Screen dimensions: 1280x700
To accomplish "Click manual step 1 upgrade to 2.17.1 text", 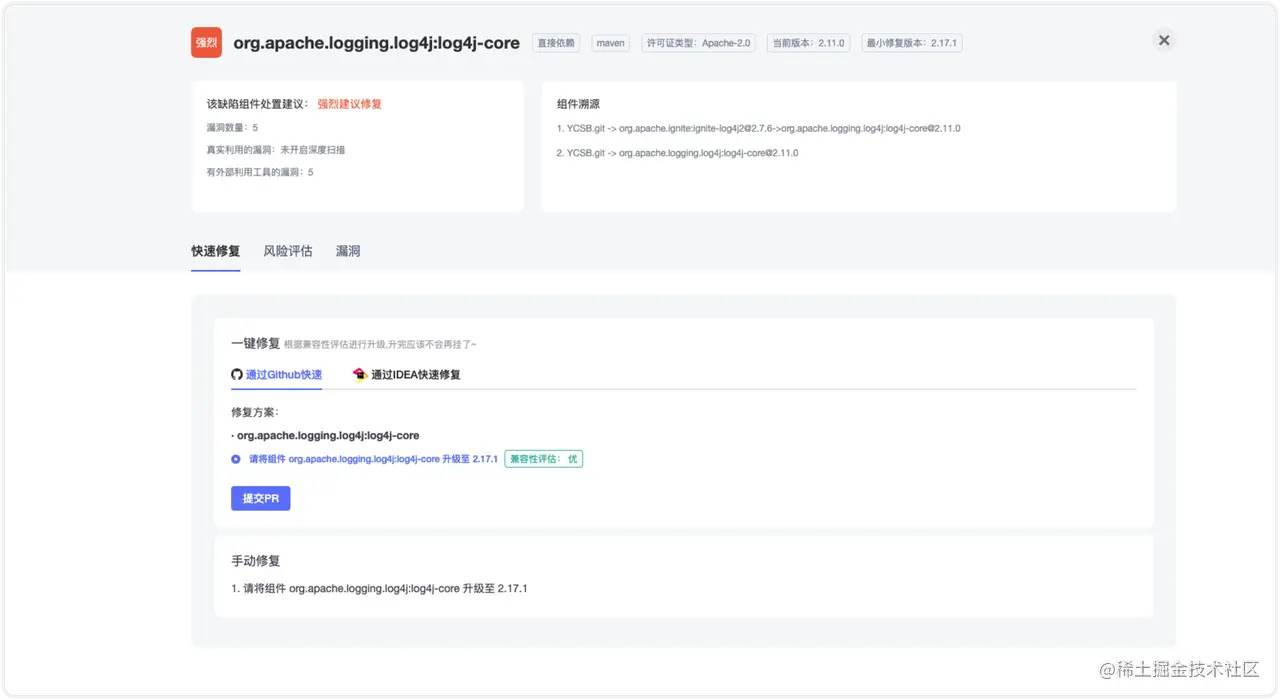I will click(379, 589).
